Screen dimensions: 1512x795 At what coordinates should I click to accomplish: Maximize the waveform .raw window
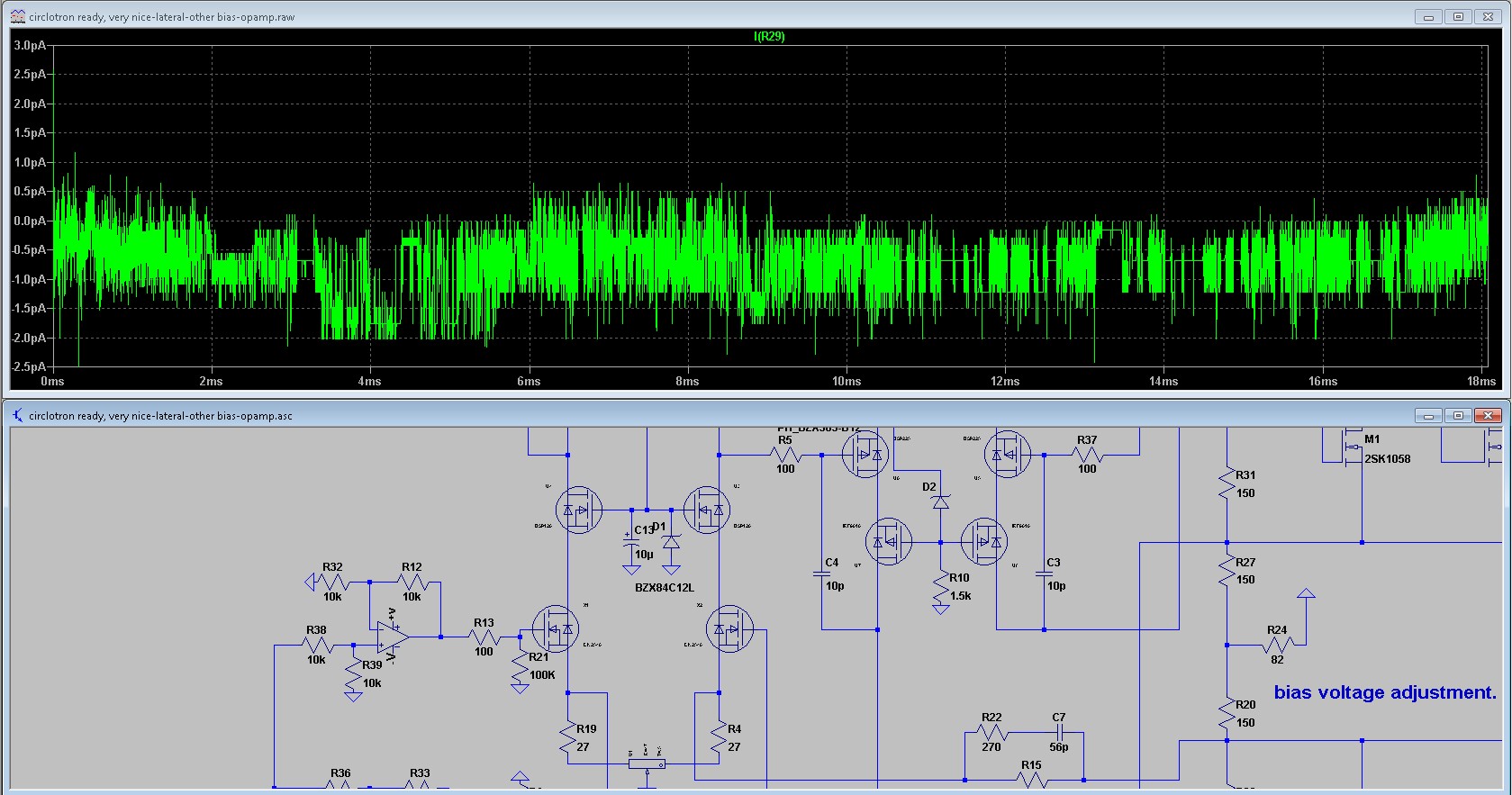tap(1458, 17)
